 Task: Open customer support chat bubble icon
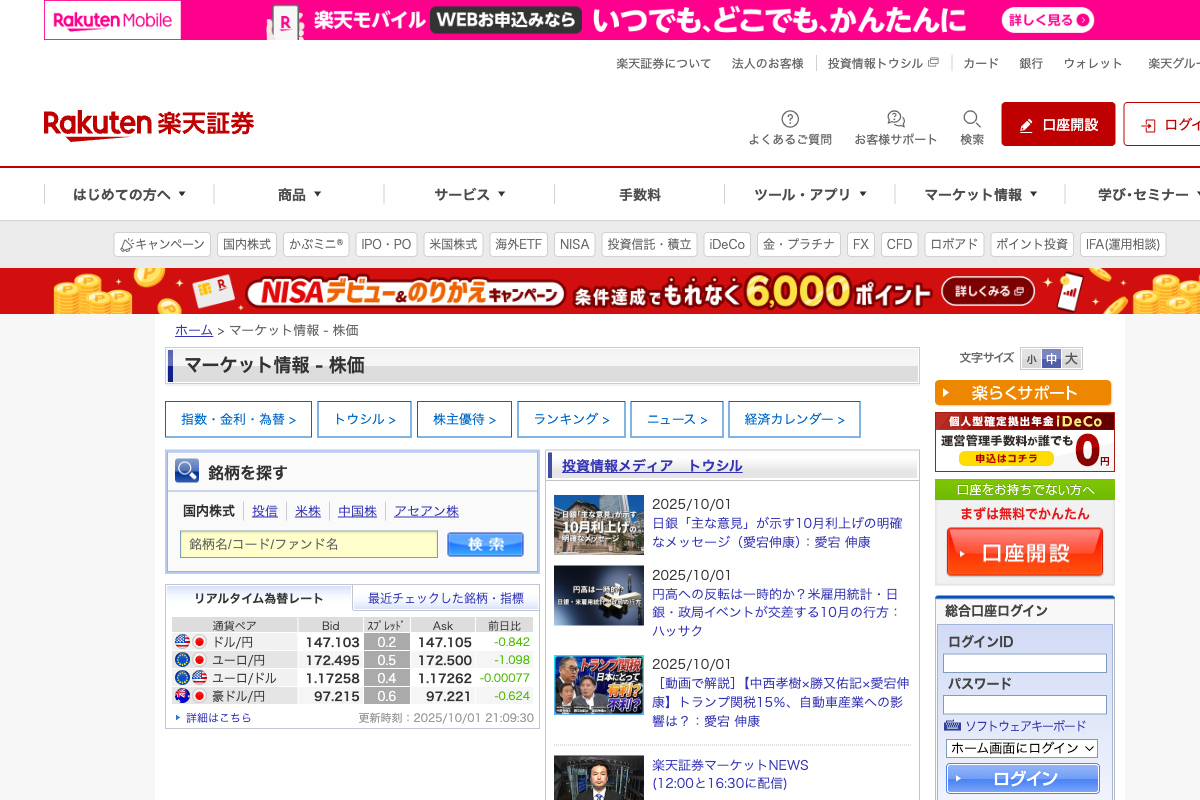click(x=896, y=119)
